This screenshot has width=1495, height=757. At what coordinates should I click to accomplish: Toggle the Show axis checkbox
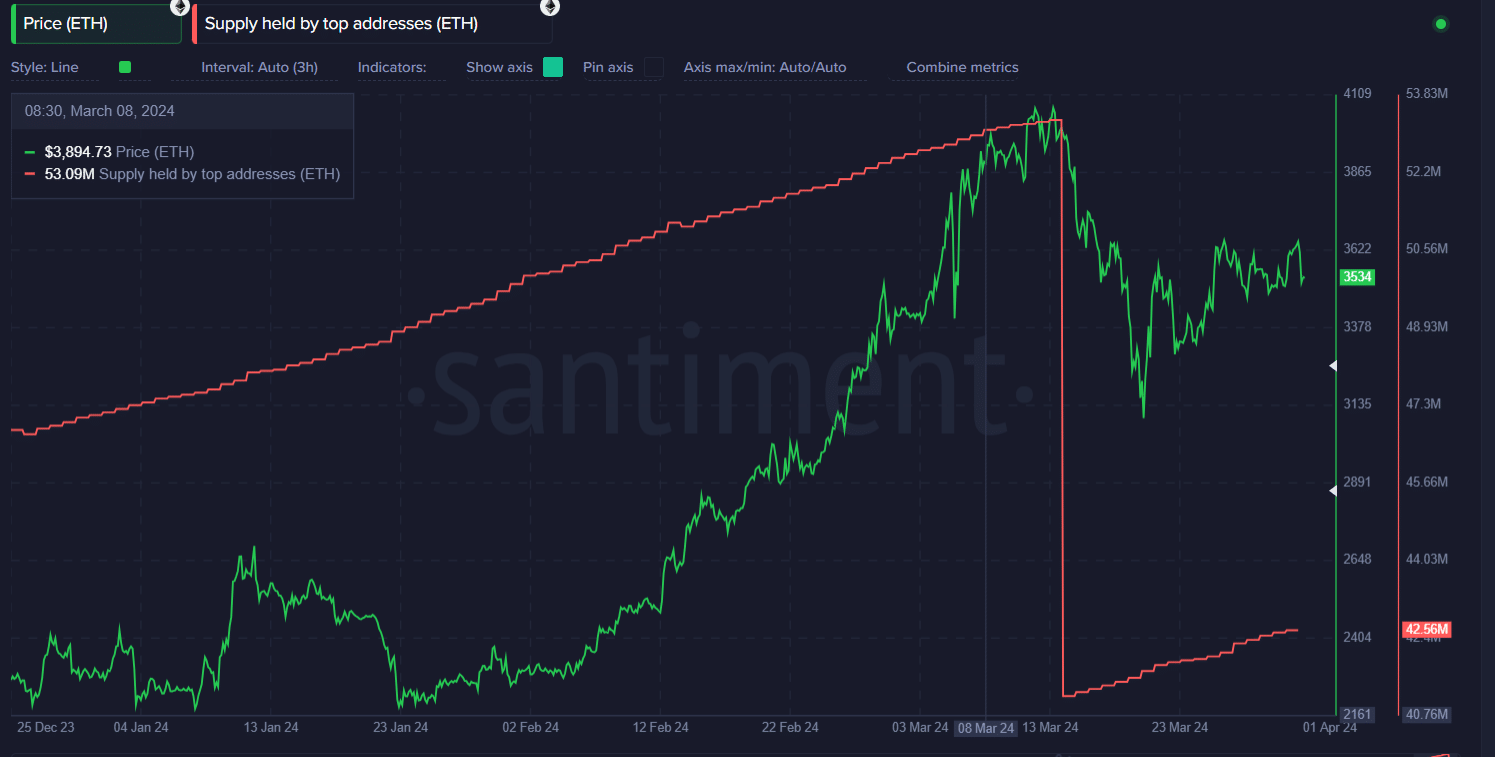[x=553, y=67]
